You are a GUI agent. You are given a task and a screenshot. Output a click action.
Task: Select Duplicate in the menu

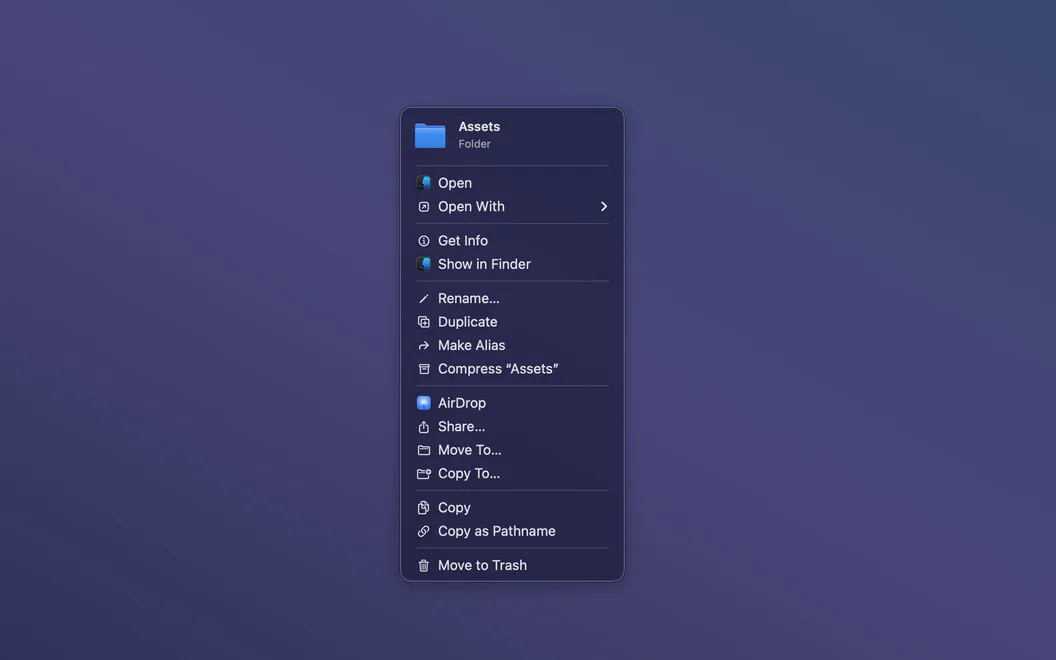[x=512, y=322]
